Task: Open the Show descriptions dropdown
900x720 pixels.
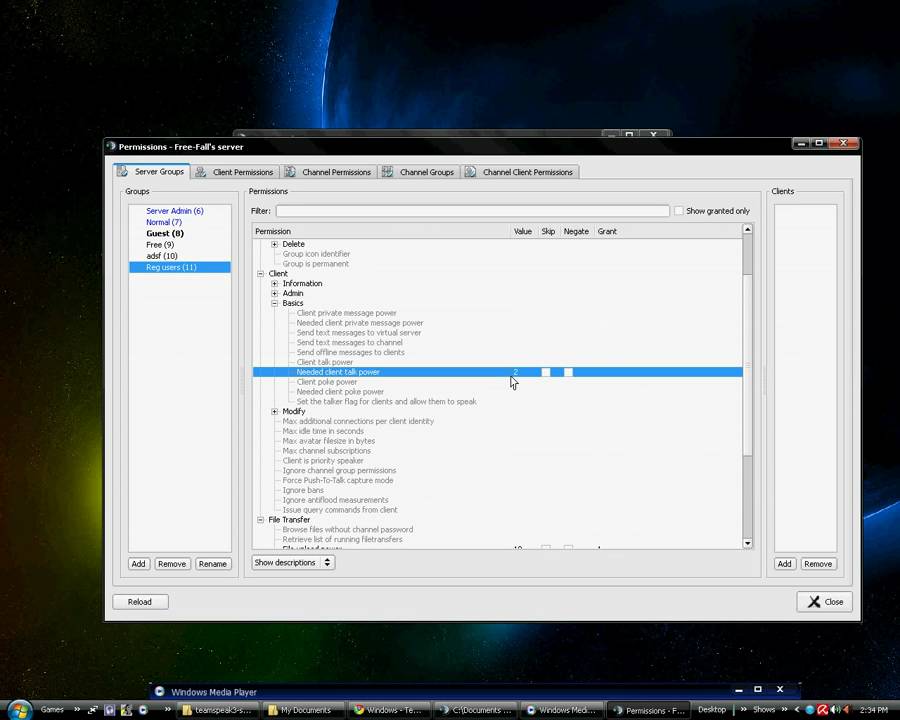Action: pyautogui.click(x=293, y=562)
